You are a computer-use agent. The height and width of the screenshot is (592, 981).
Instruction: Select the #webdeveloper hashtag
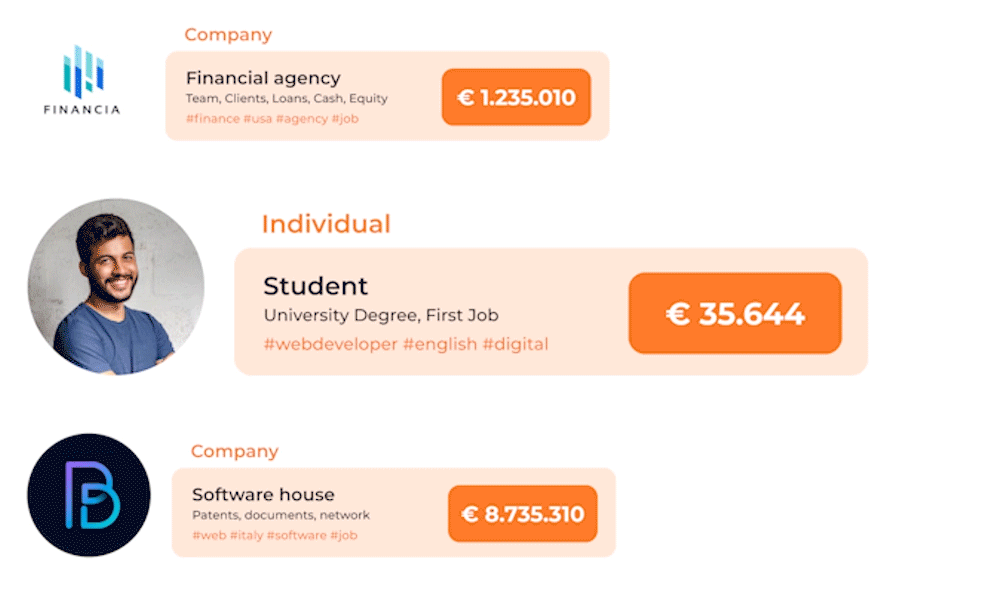329,344
